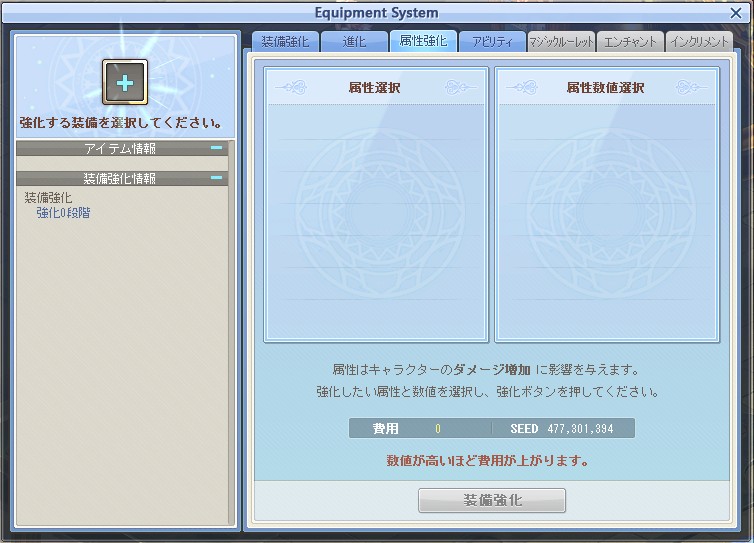The height and width of the screenshot is (543, 754).
Task: Open the アビリティ tab
Action: (492, 42)
